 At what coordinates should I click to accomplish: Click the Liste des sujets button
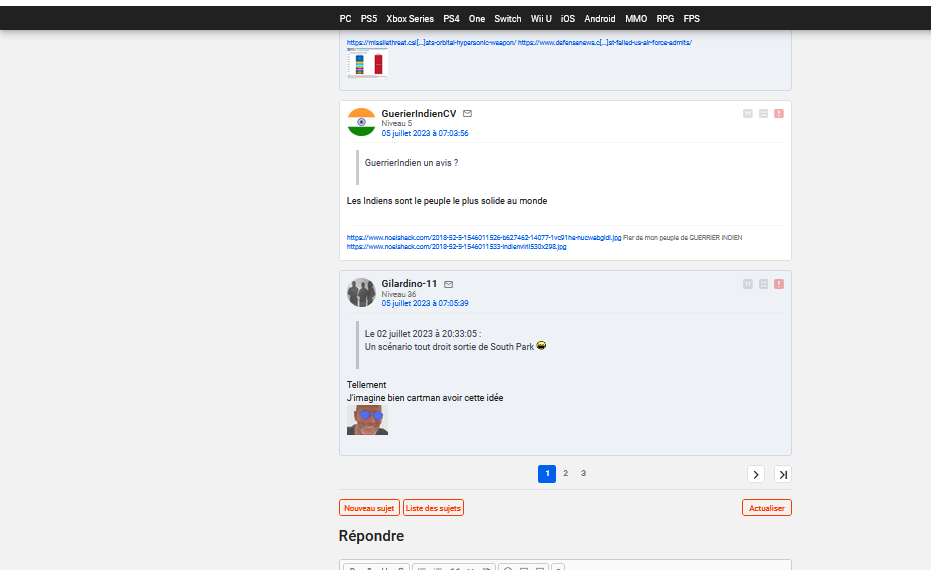(433, 508)
